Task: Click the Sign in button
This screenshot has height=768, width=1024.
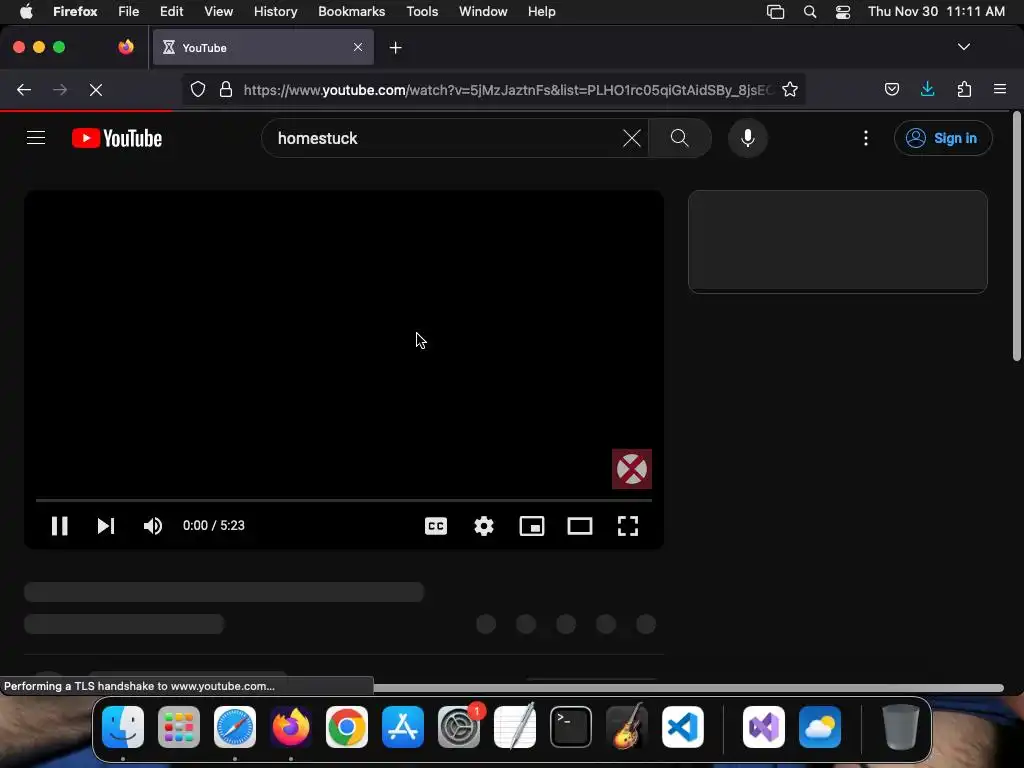Action: tap(943, 138)
